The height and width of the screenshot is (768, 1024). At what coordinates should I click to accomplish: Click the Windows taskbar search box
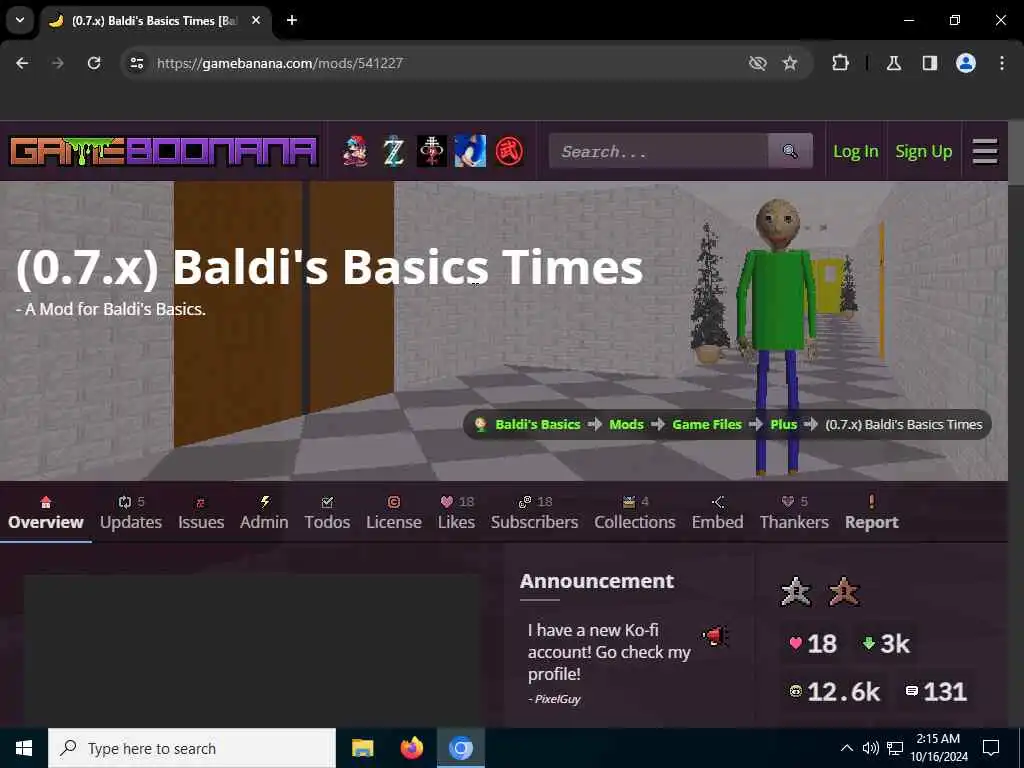(x=192, y=748)
